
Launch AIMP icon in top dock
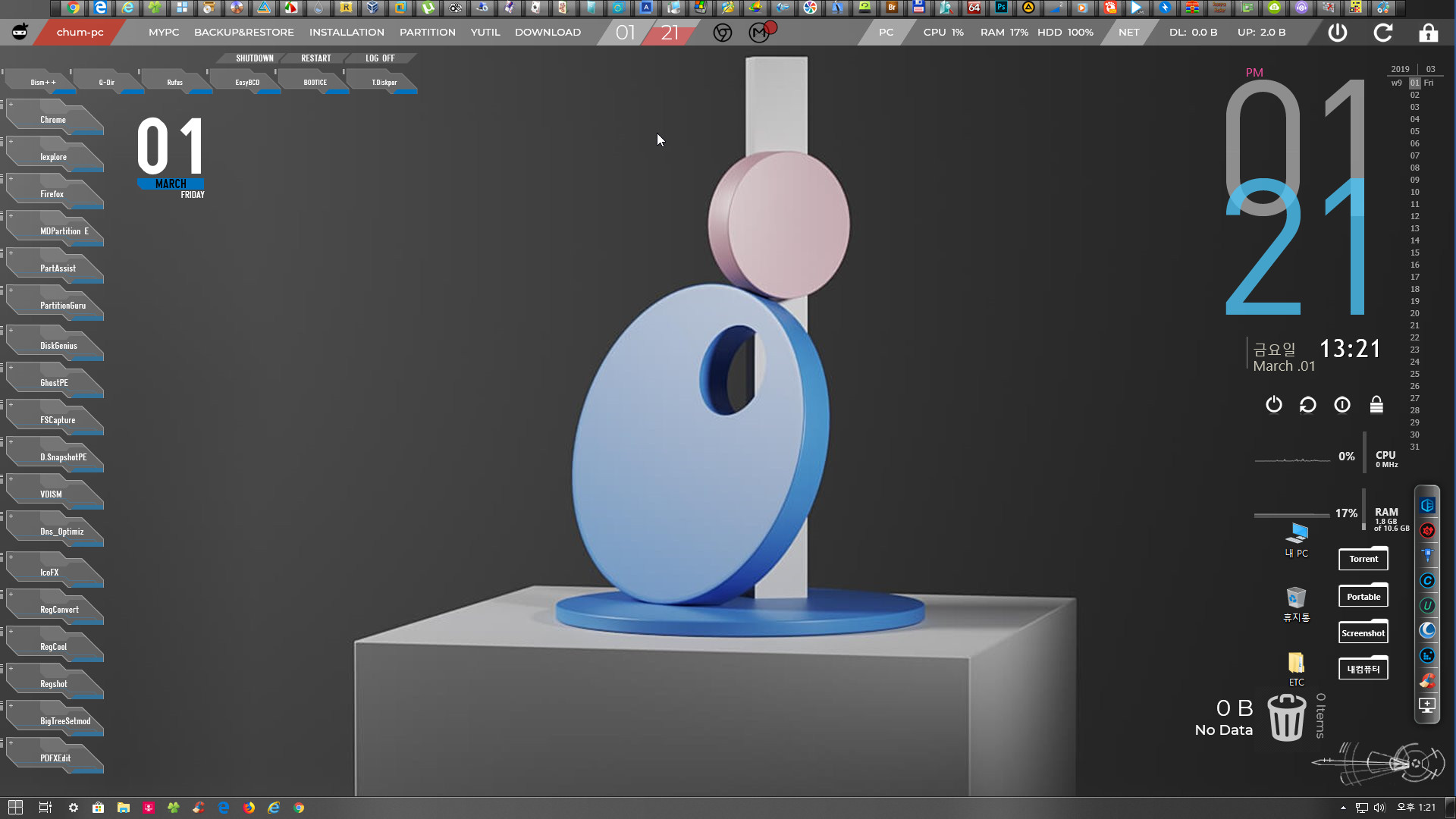[x=1028, y=8]
